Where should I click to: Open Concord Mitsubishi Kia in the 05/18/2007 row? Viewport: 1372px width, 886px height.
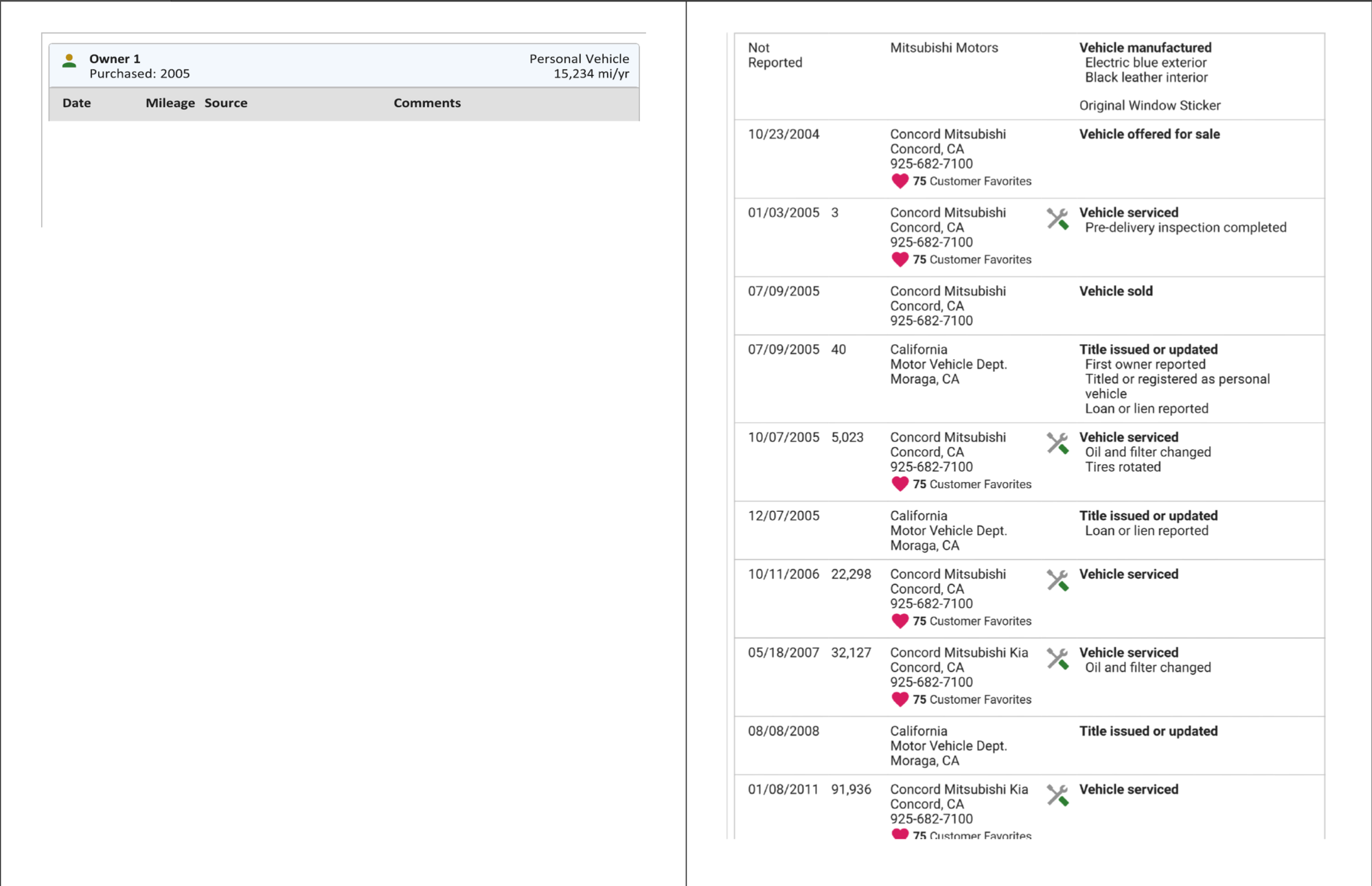[x=959, y=652]
